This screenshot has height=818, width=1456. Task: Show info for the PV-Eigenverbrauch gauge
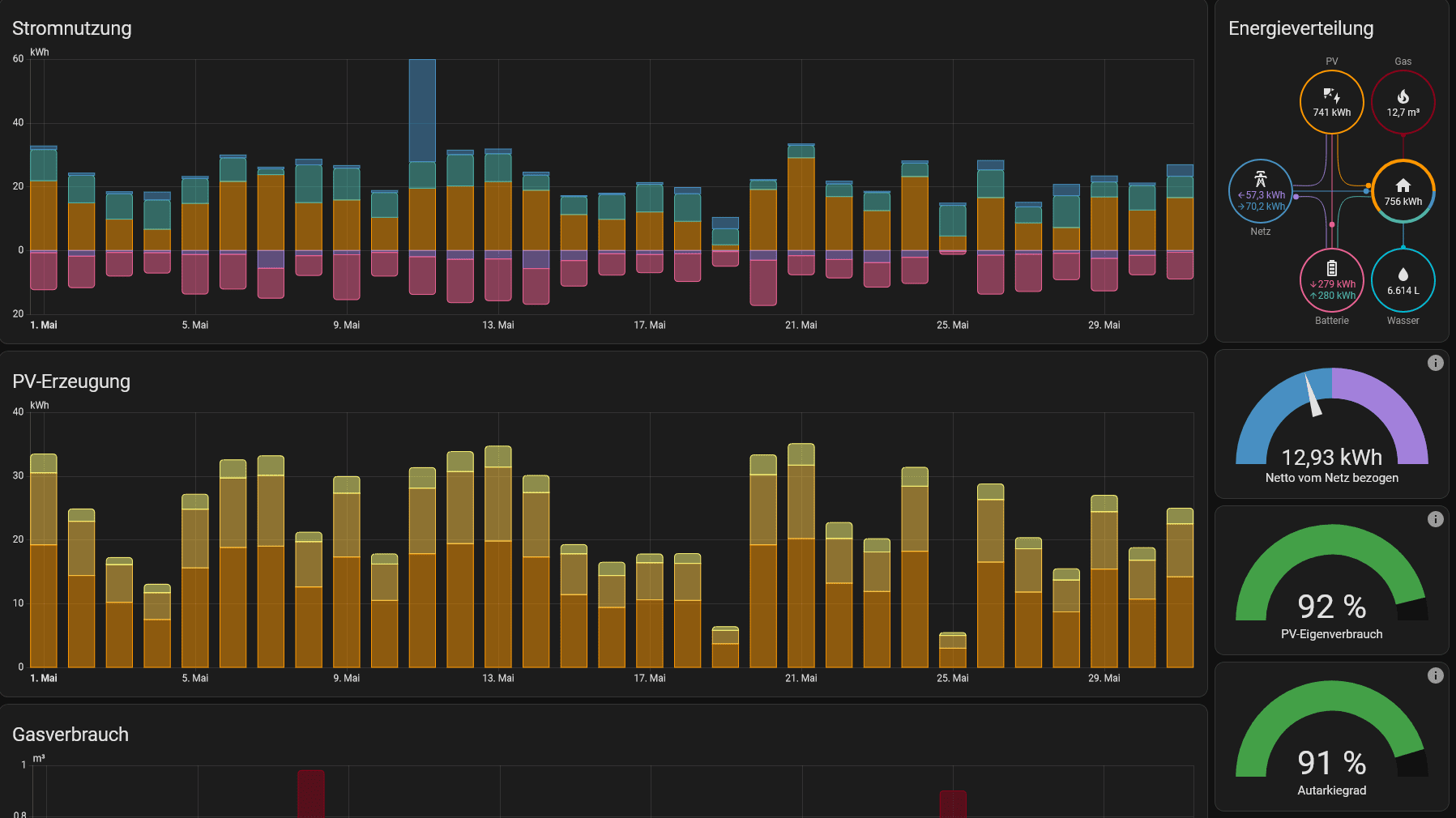click(x=1435, y=519)
